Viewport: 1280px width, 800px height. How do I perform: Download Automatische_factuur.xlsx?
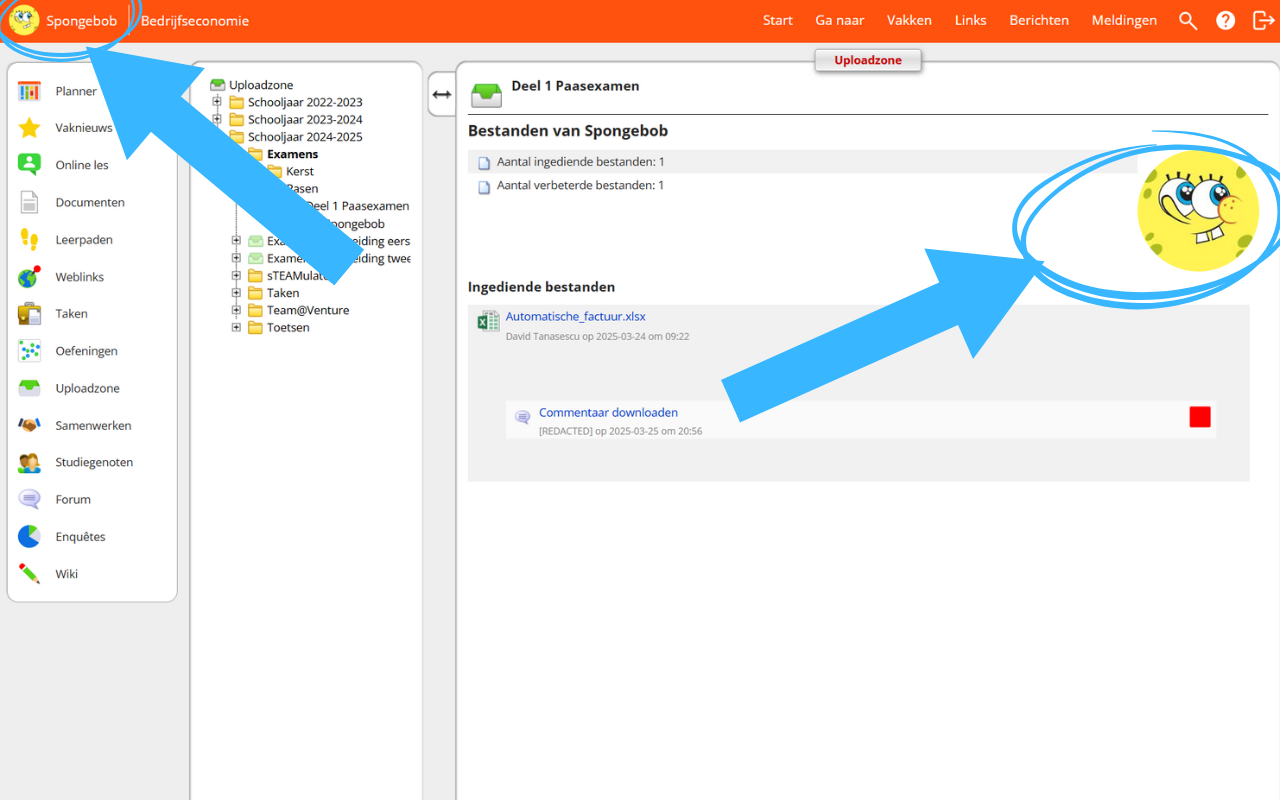[x=575, y=316]
